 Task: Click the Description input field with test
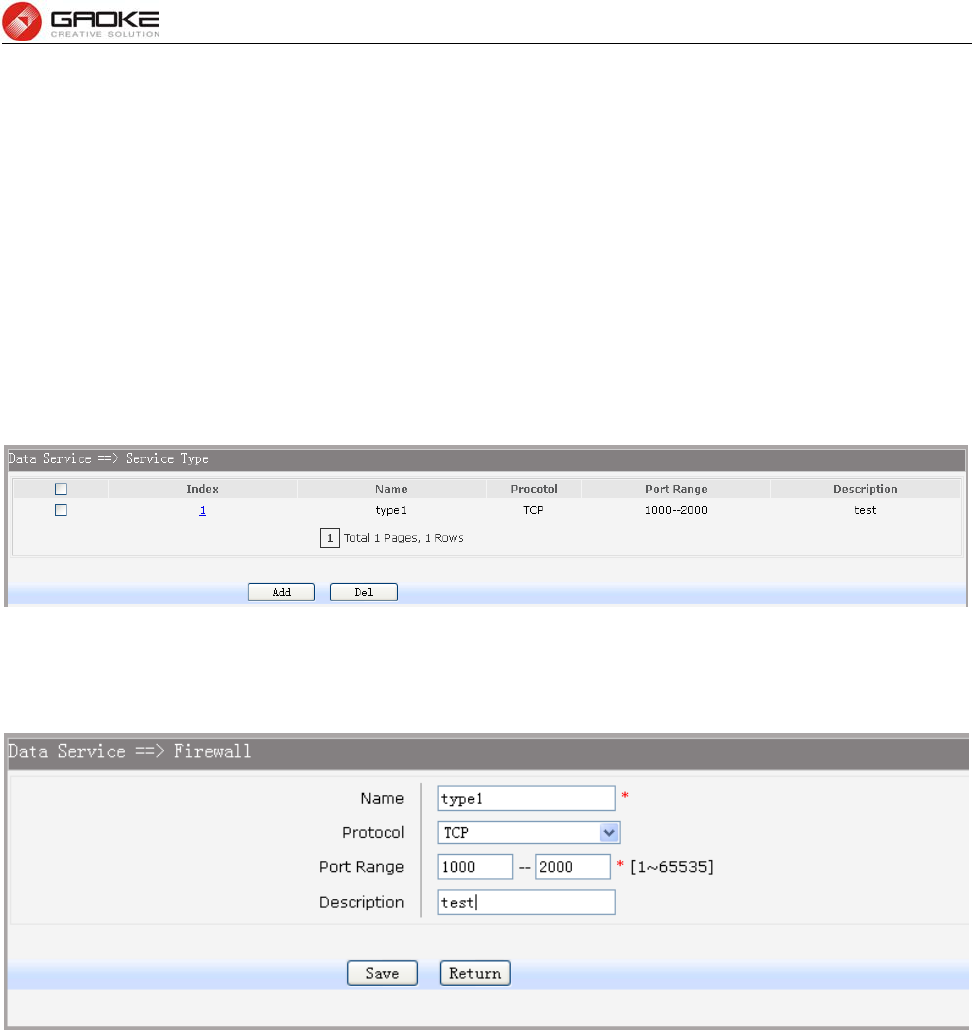[x=526, y=902]
